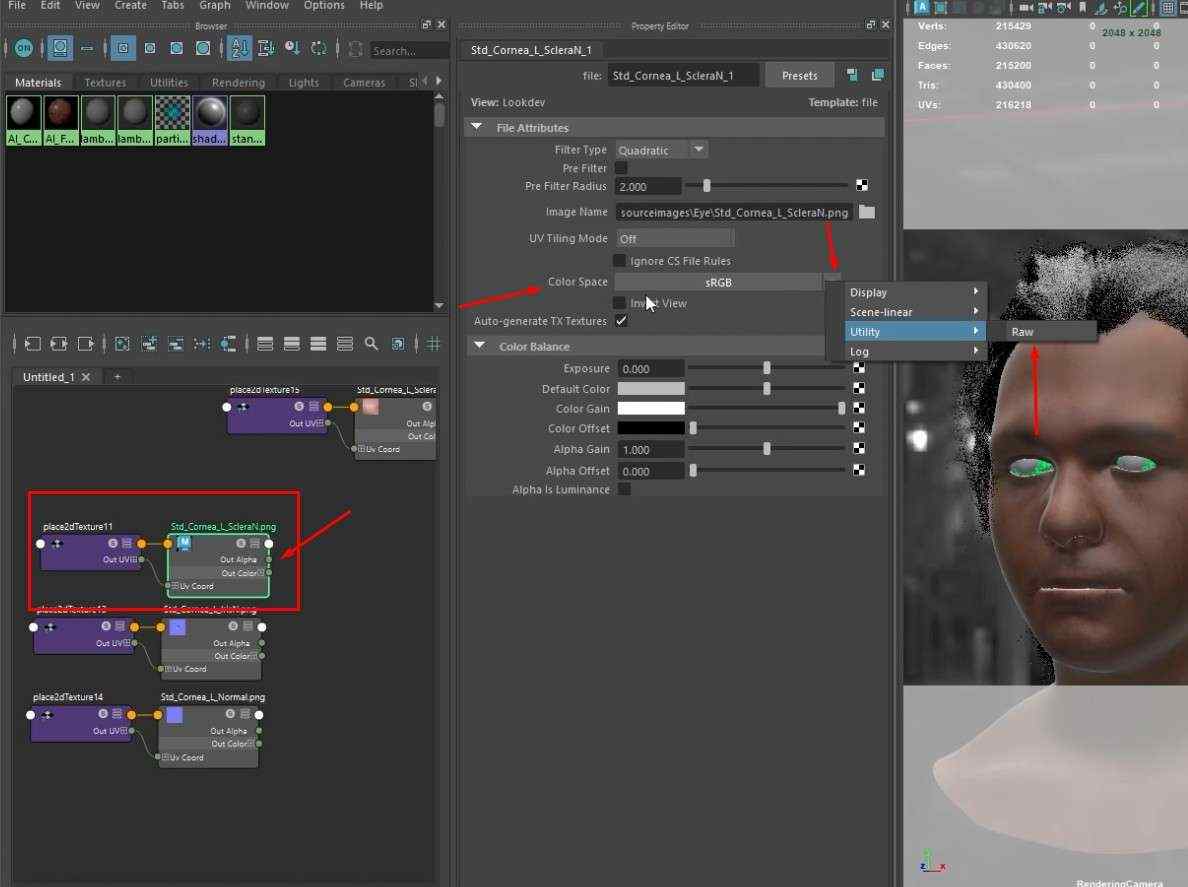This screenshot has height=887, width=1188.
Task: Open the Color Space sRGB dropdown
Action: pyautogui.click(x=718, y=282)
